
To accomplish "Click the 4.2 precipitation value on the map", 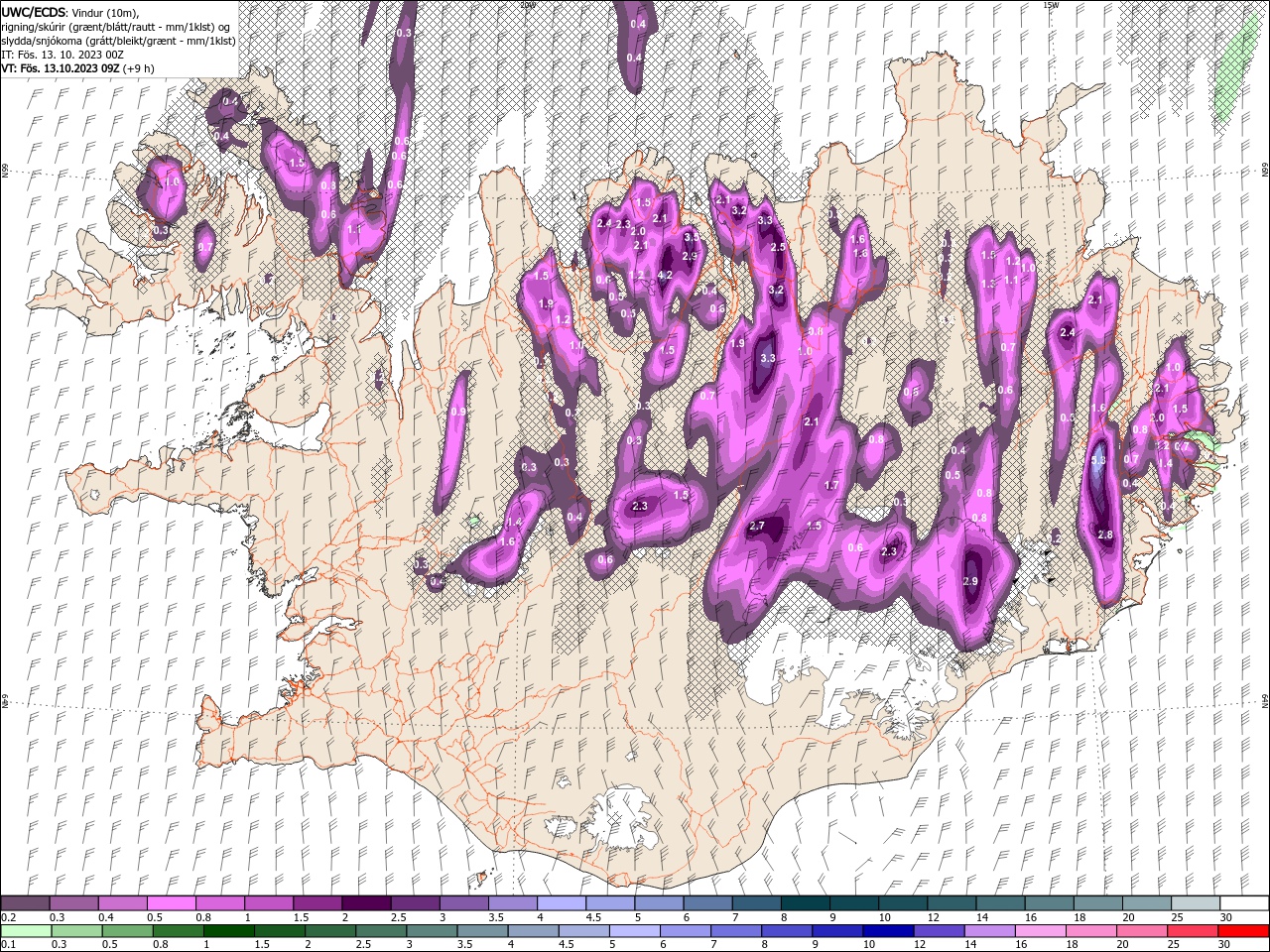I will 665,275.
